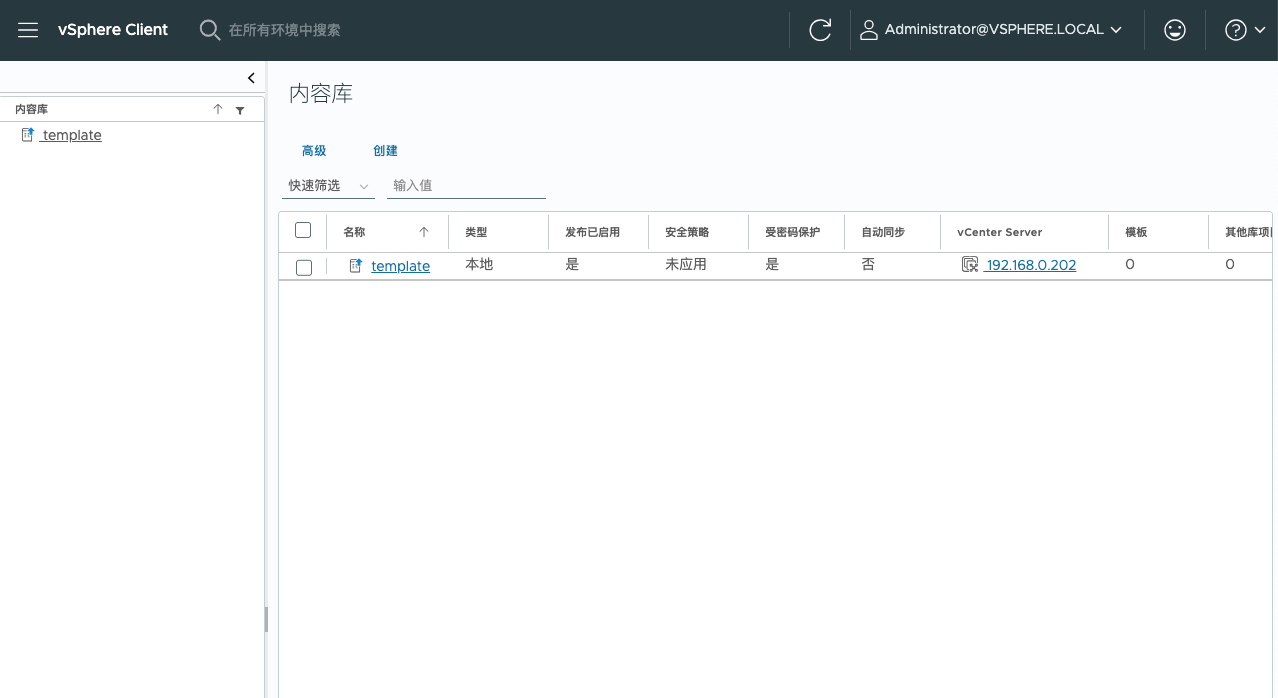
Task: Expand the help menu chevron
Action: point(1260,30)
